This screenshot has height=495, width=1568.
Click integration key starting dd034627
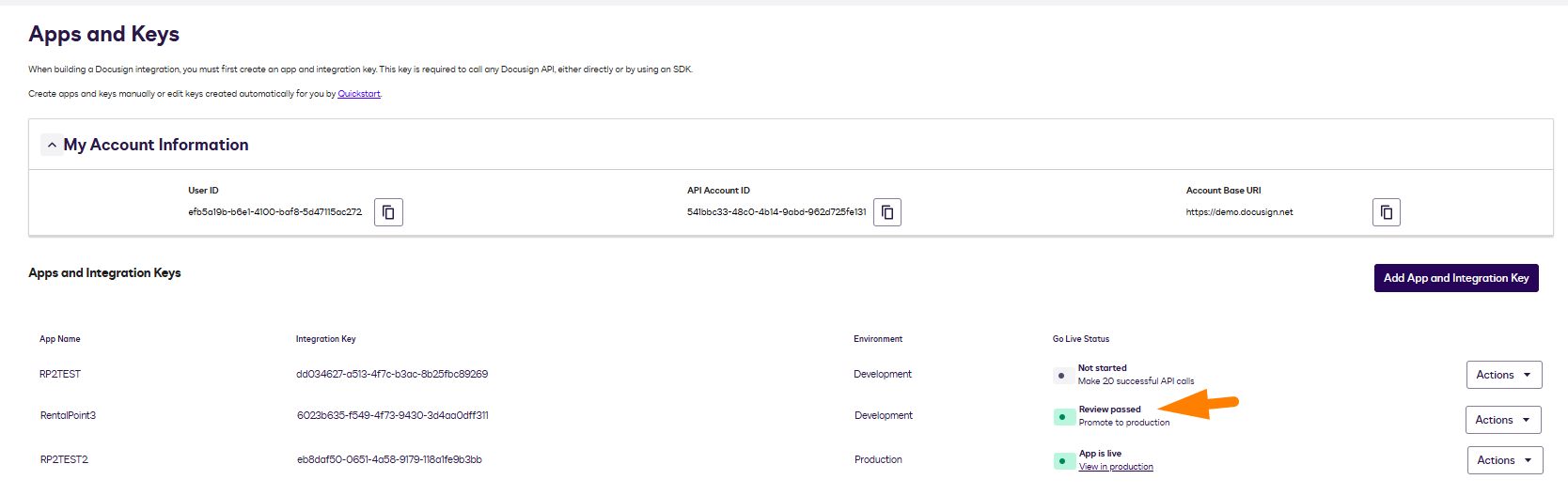pyautogui.click(x=392, y=374)
